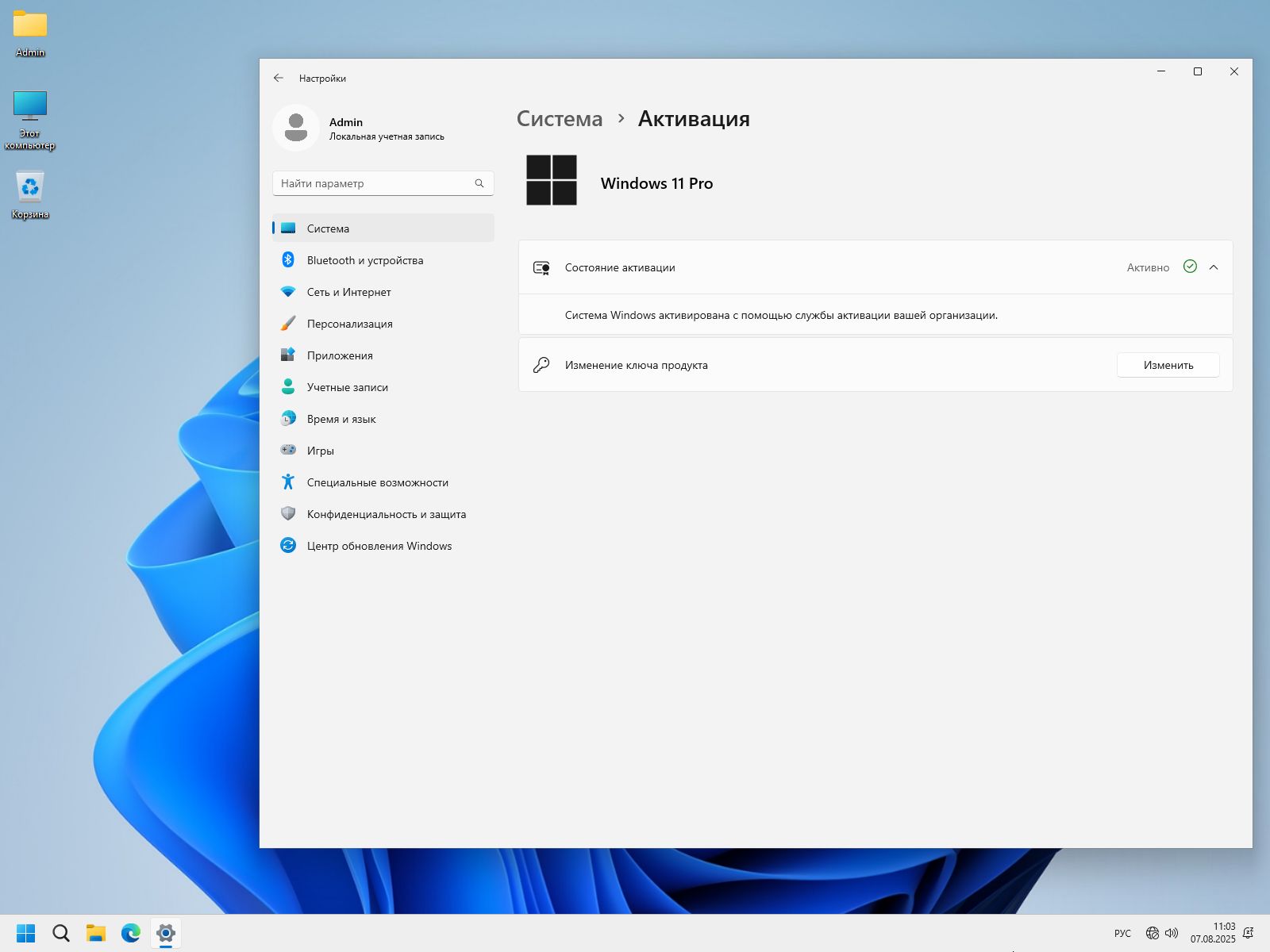
Task: Click the Bluetooth icon in sidebar
Action: (288, 260)
